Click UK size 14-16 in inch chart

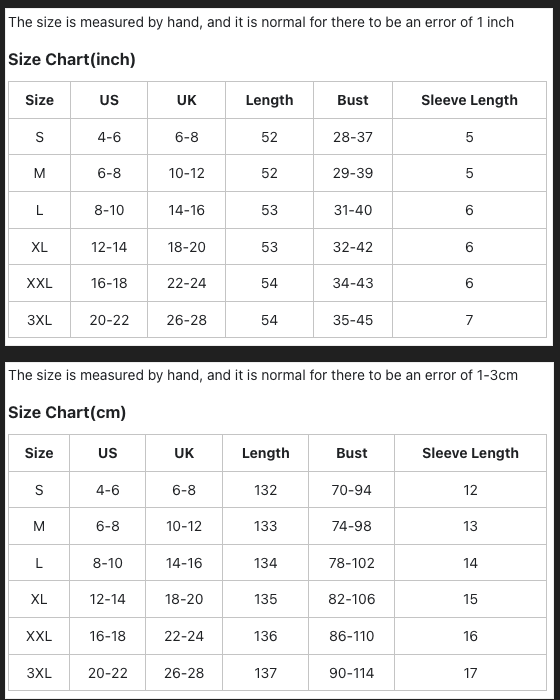point(187,210)
